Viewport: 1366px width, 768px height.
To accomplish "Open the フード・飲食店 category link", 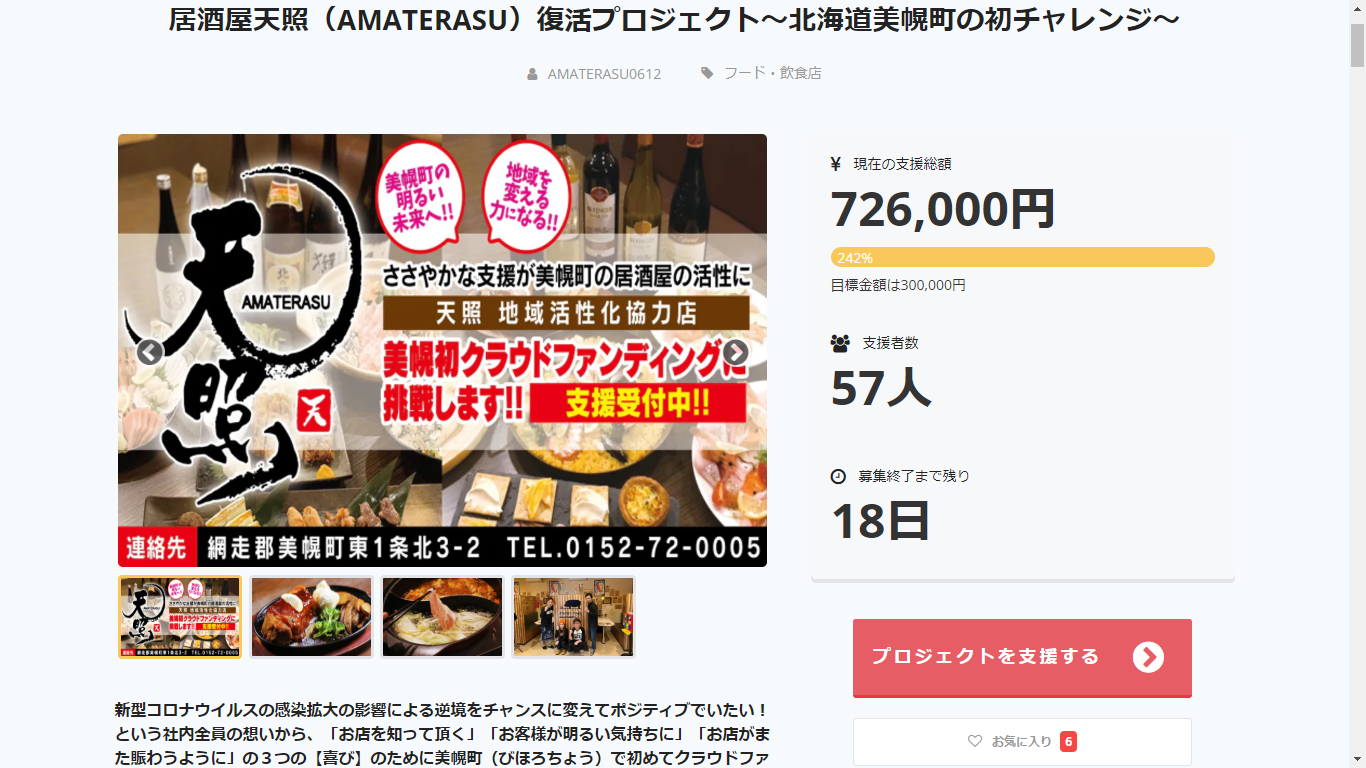I will [773, 73].
